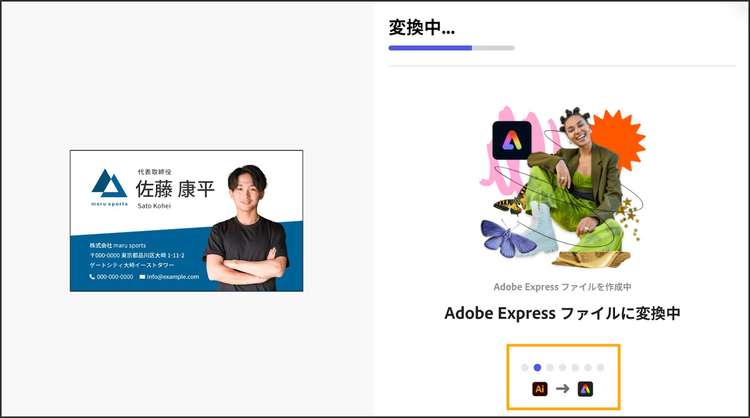
Task: Click the purple butterfly in the illustration
Action: (x=508, y=238)
